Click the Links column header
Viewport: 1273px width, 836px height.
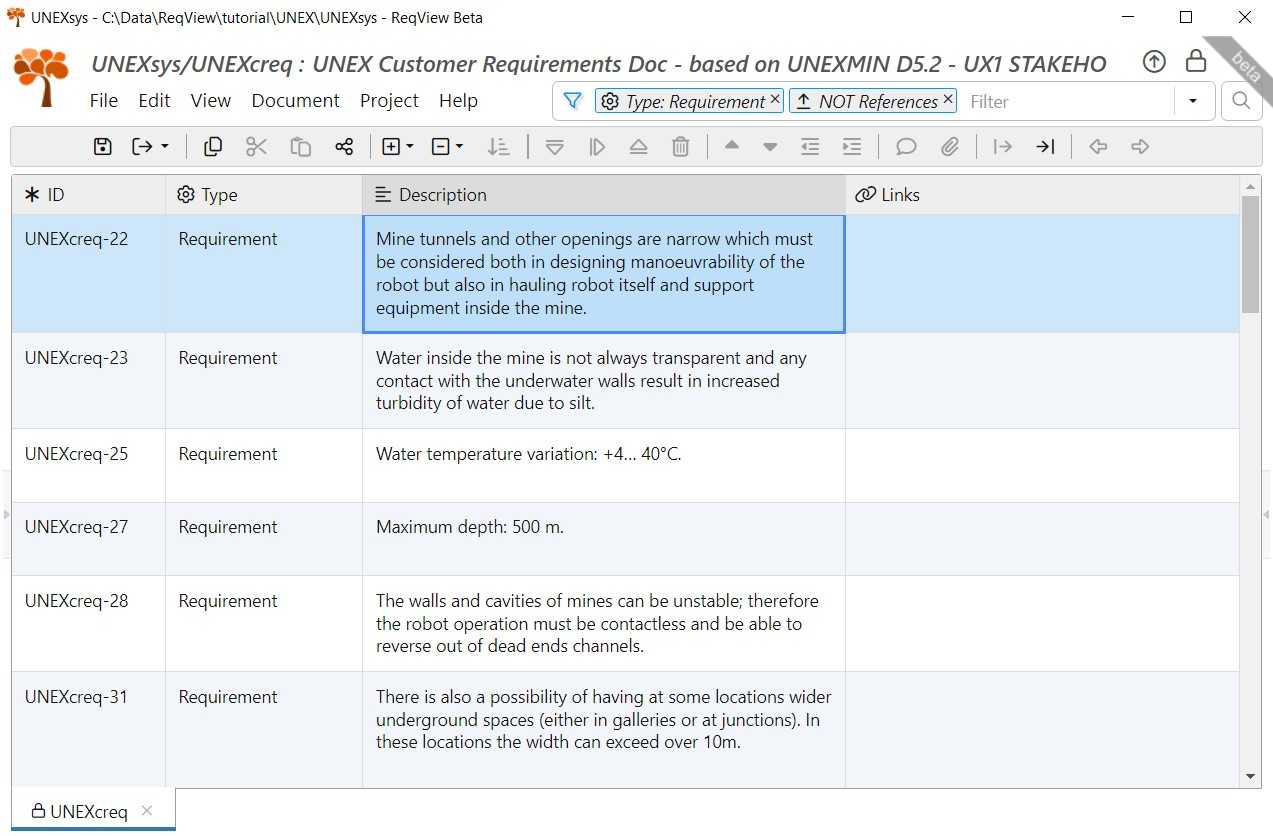(1042, 195)
